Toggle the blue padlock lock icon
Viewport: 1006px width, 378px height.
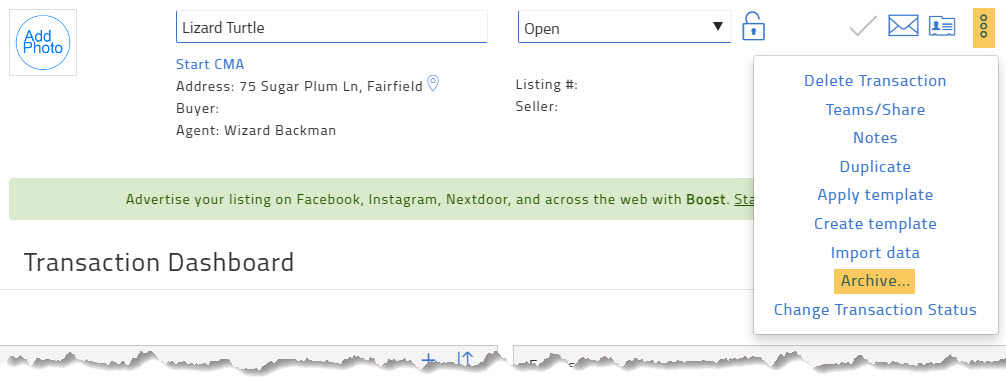(753, 26)
